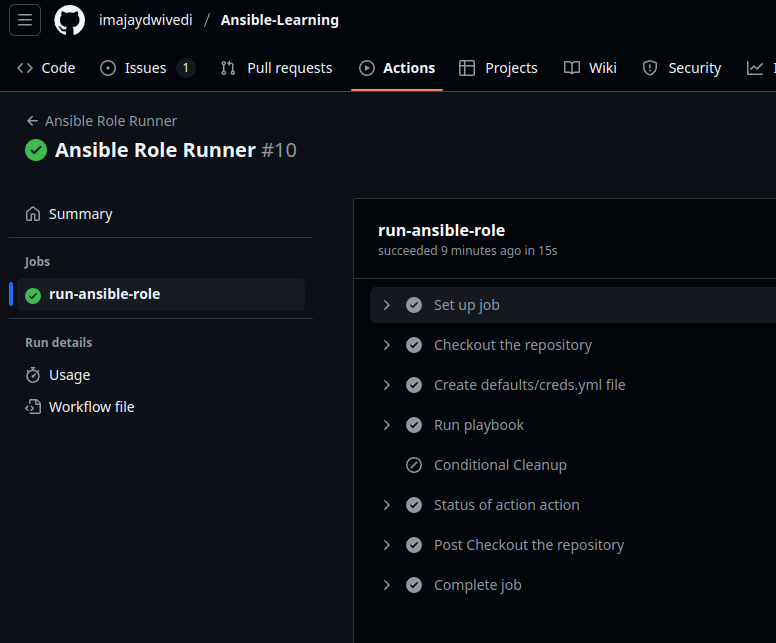Switch to the Issues tab
The height and width of the screenshot is (643, 776).
click(147, 68)
